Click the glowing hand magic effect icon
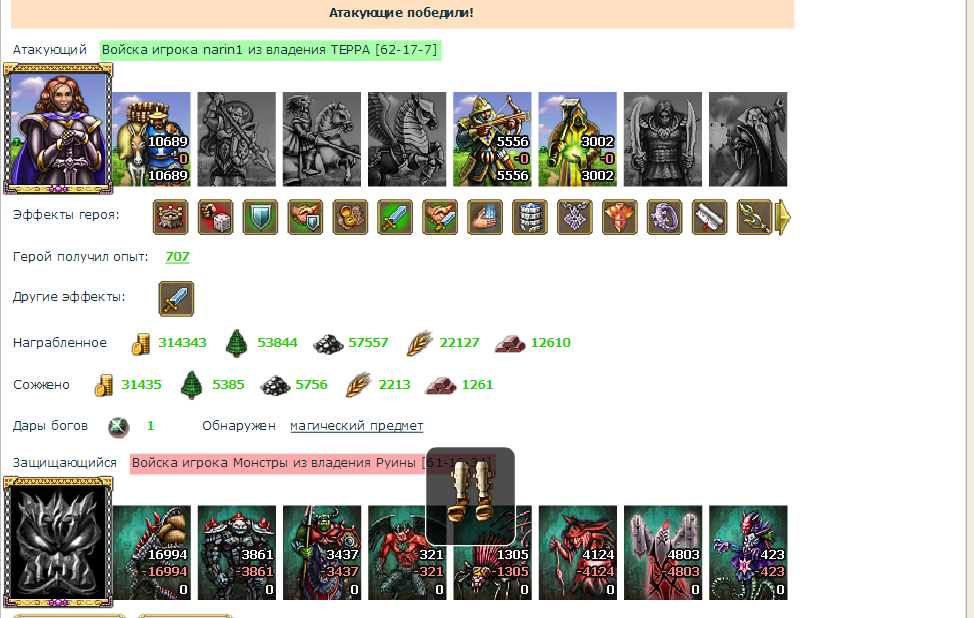The image size is (974, 618). (x=485, y=217)
